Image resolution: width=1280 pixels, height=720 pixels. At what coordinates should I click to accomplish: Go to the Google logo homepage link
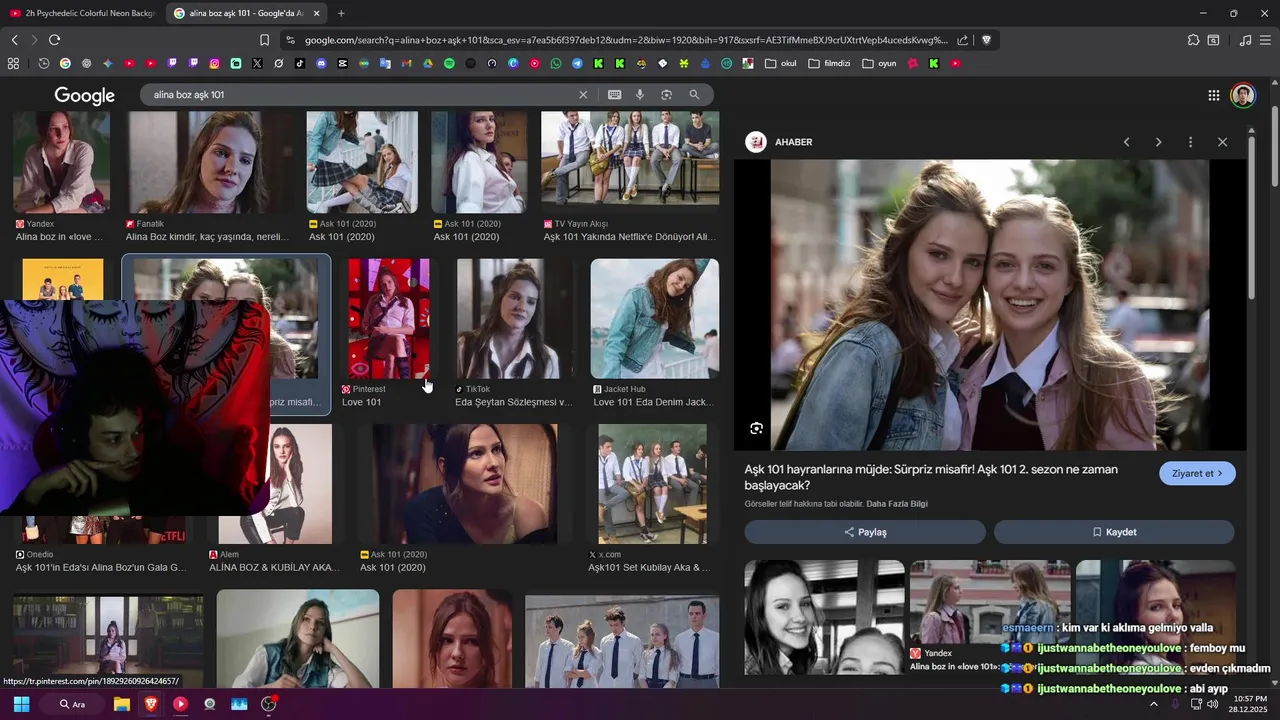pos(85,95)
